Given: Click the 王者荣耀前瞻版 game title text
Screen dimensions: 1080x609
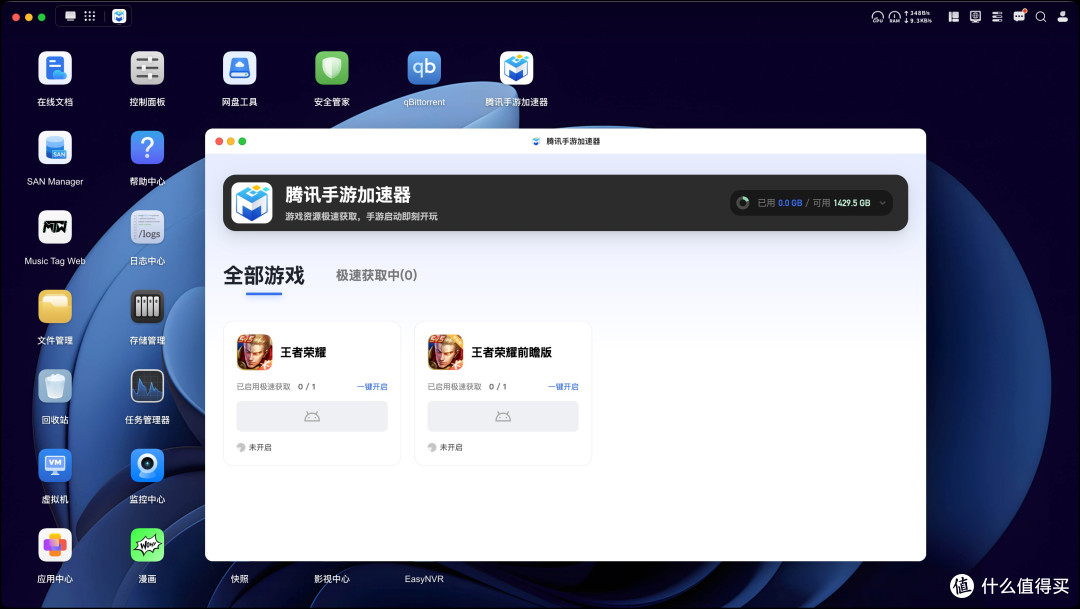Looking at the screenshot, I should pos(511,352).
